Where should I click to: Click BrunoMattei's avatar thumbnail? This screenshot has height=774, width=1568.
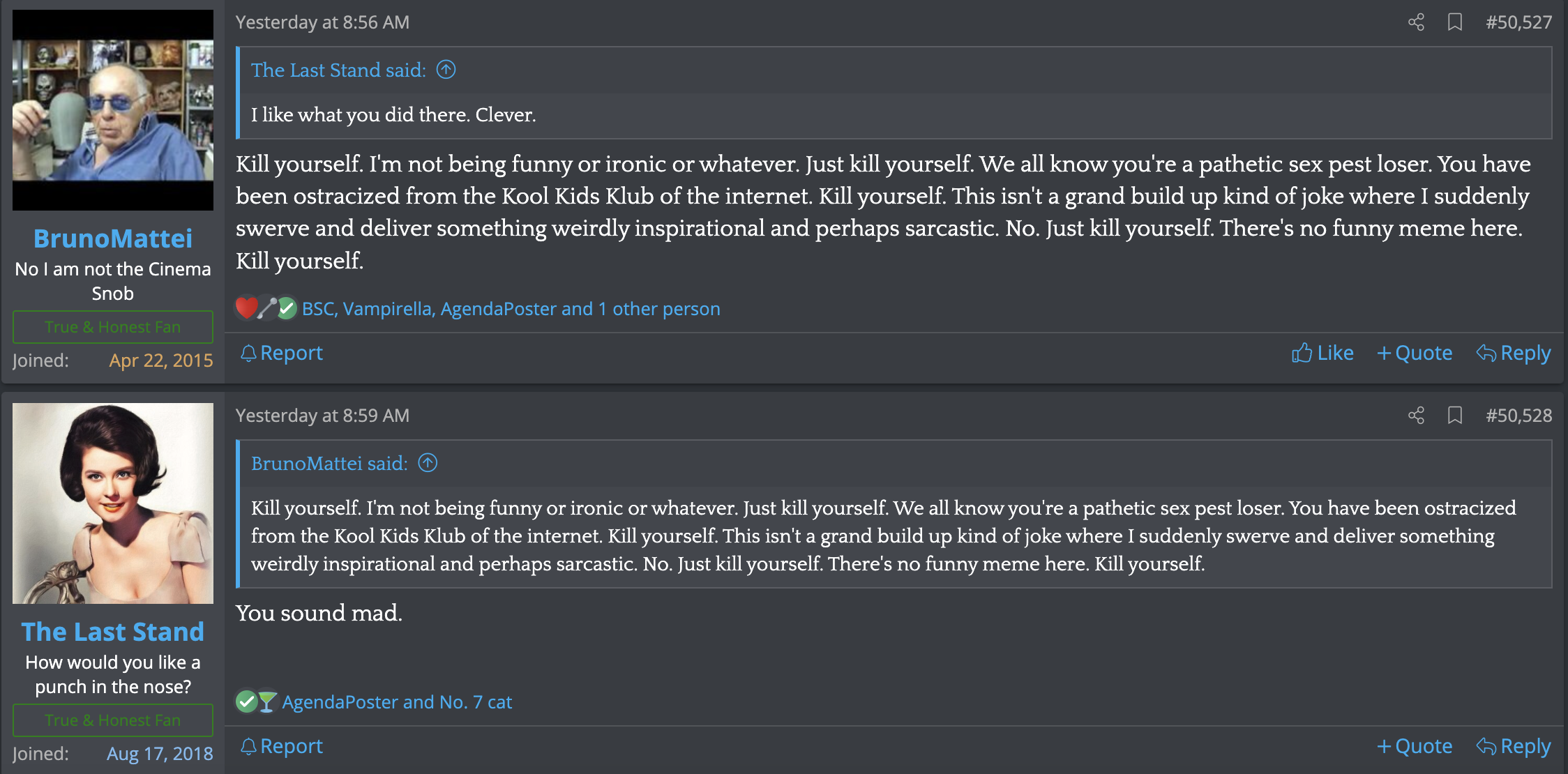click(113, 110)
